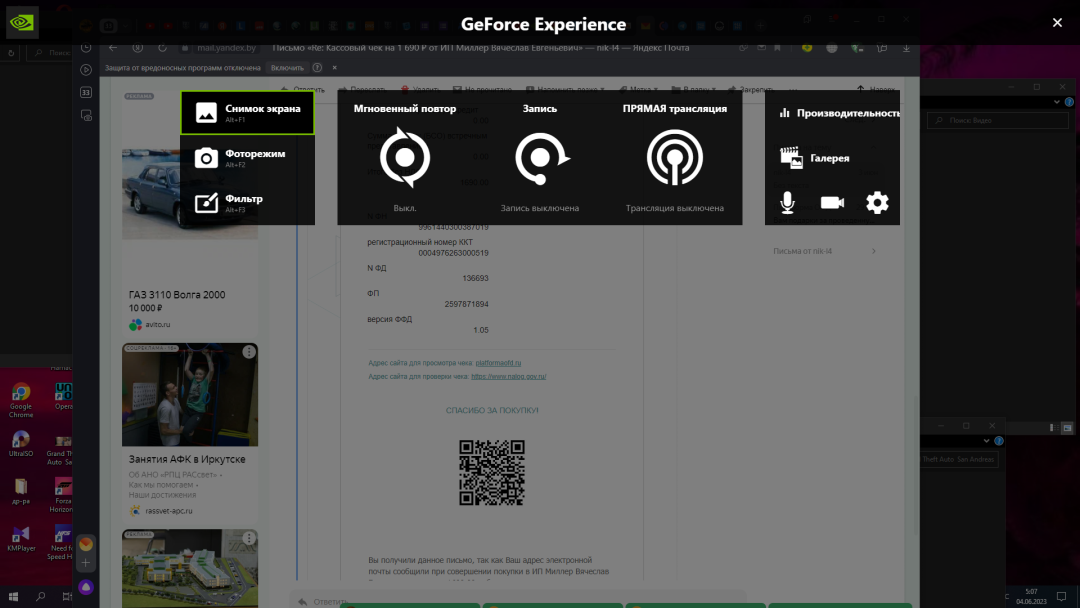Click Alice assistant icon in browser sidebar

tap(85, 587)
